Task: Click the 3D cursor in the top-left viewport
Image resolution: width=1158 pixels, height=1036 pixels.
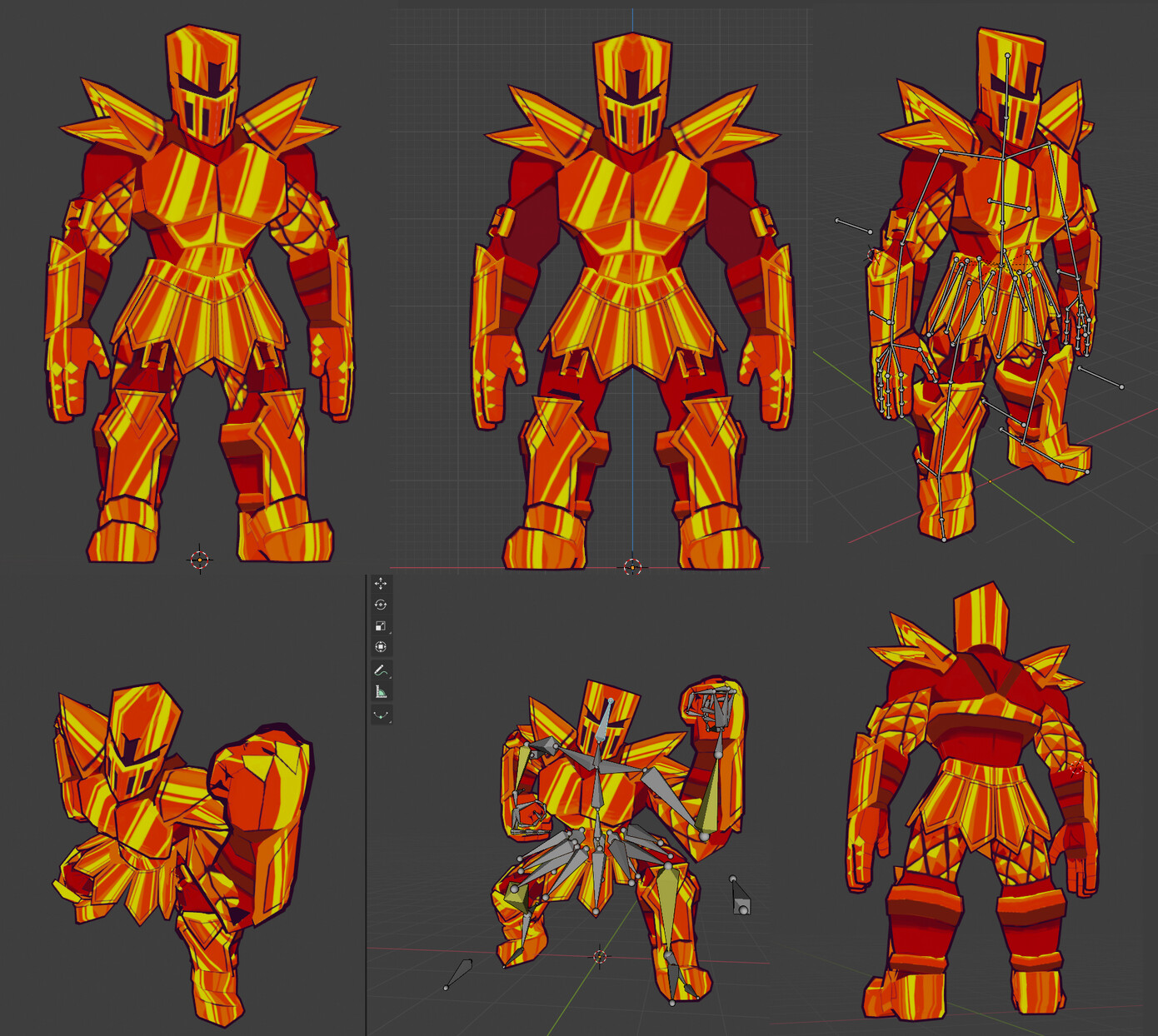Action: pos(200,559)
